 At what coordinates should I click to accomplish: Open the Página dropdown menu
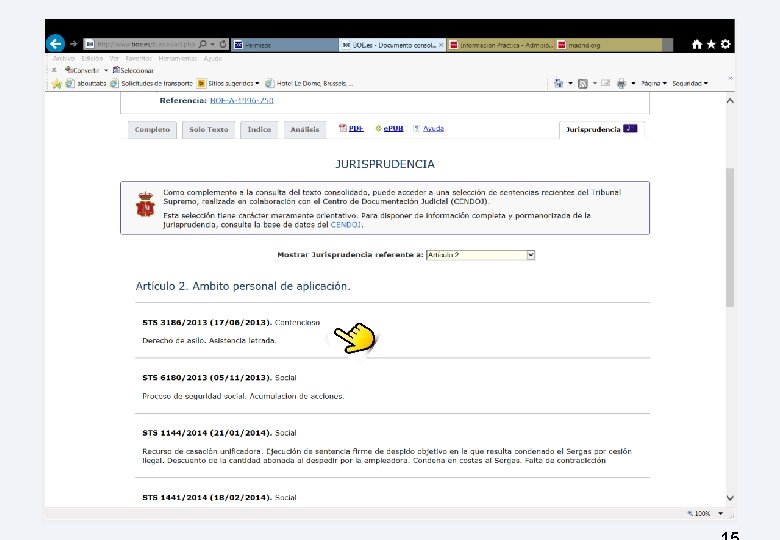coord(654,83)
